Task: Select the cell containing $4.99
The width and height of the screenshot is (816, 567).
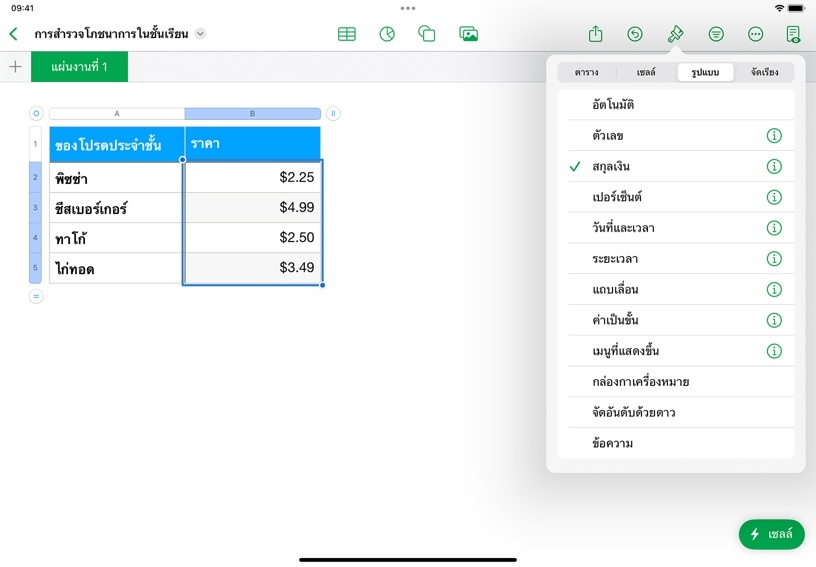Action: (253, 208)
